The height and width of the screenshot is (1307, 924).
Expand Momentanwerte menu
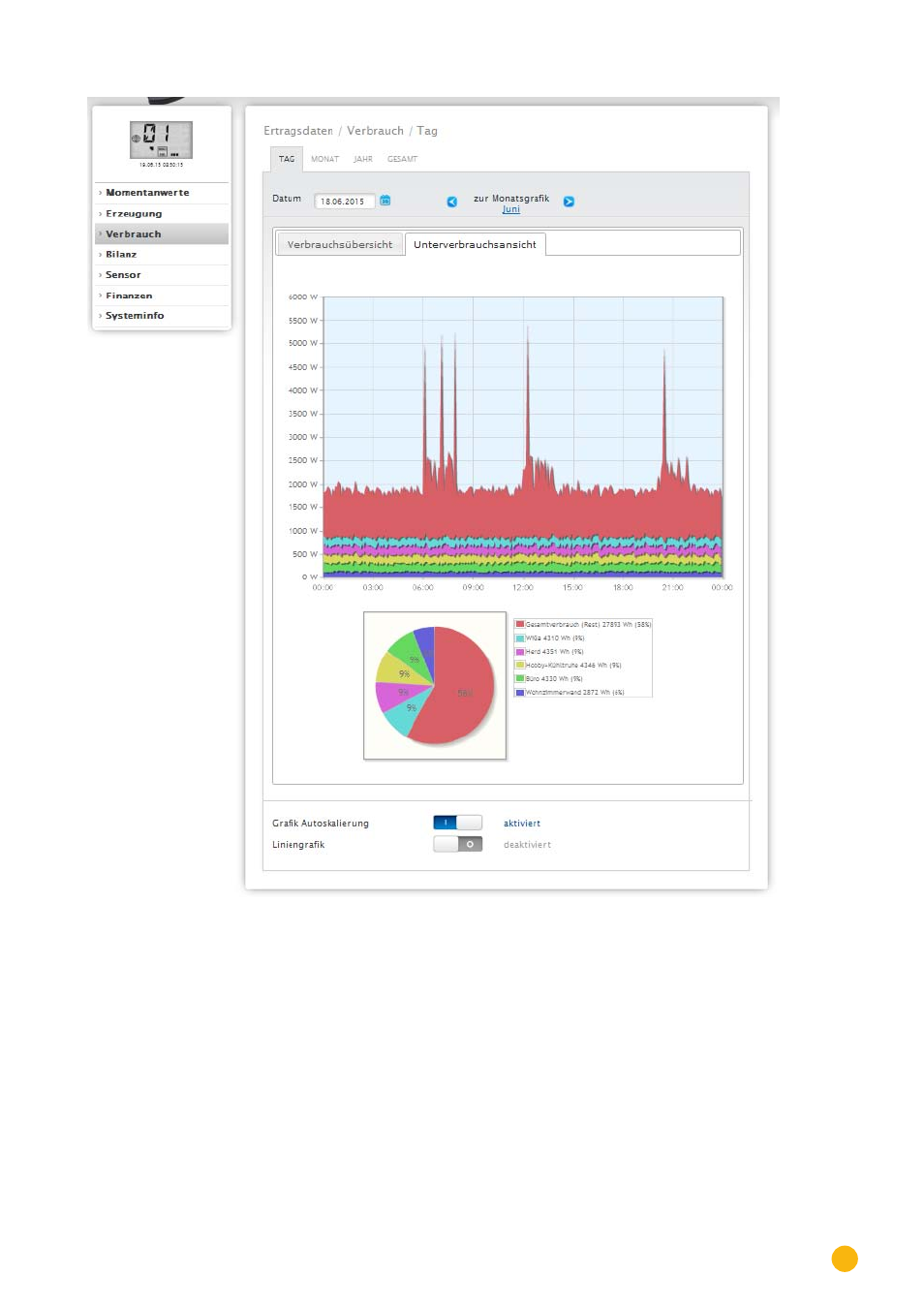point(162,193)
